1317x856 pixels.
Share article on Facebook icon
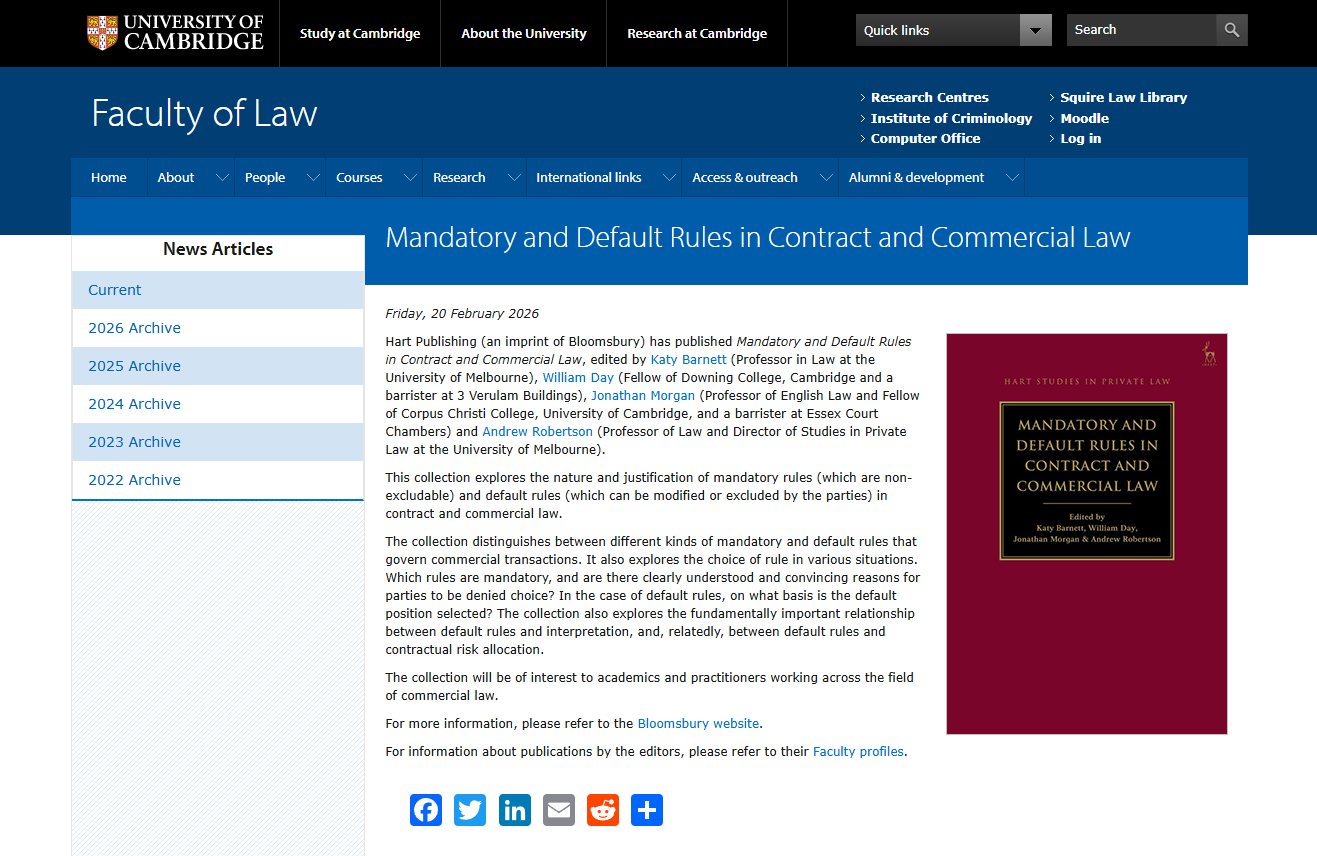[426, 810]
